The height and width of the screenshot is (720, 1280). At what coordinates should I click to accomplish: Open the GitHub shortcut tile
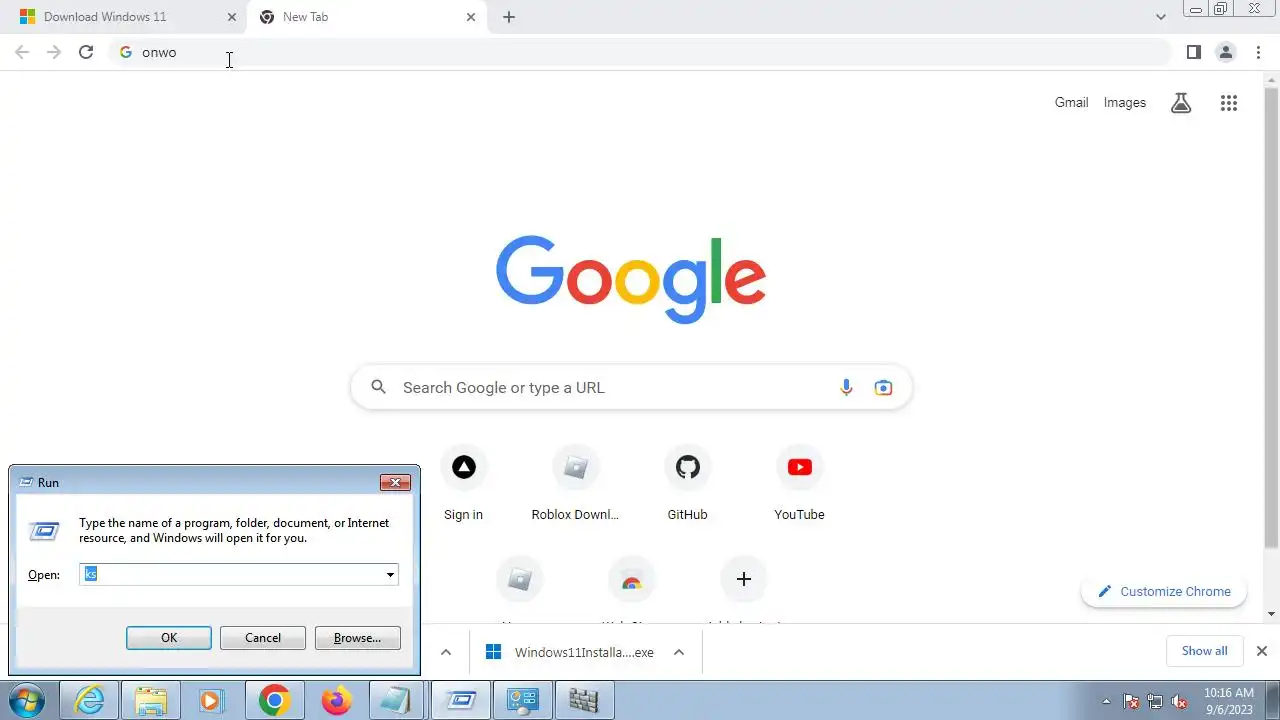pyautogui.click(x=687, y=485)
